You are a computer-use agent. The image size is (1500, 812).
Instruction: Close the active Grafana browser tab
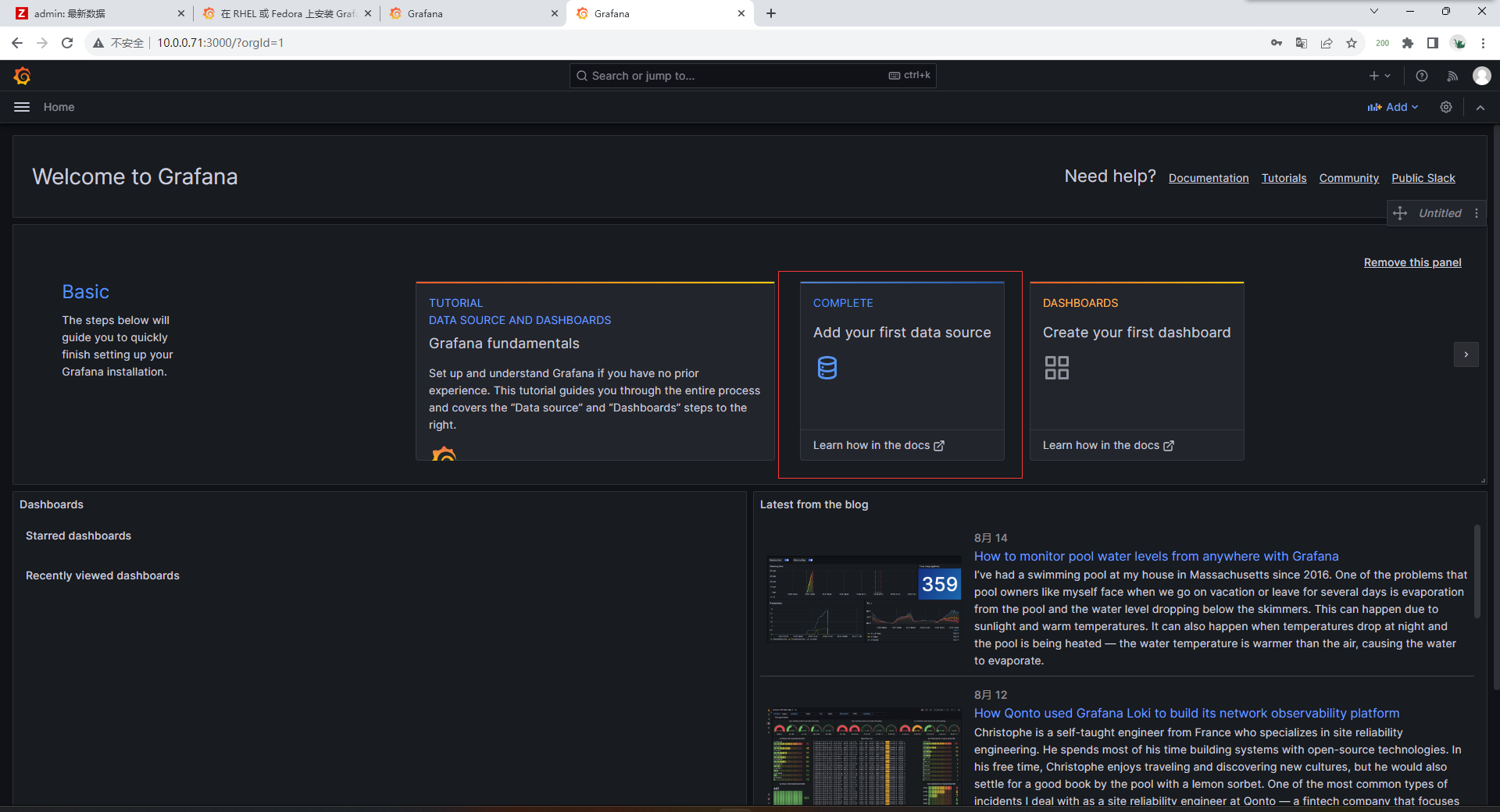(741, 13)
